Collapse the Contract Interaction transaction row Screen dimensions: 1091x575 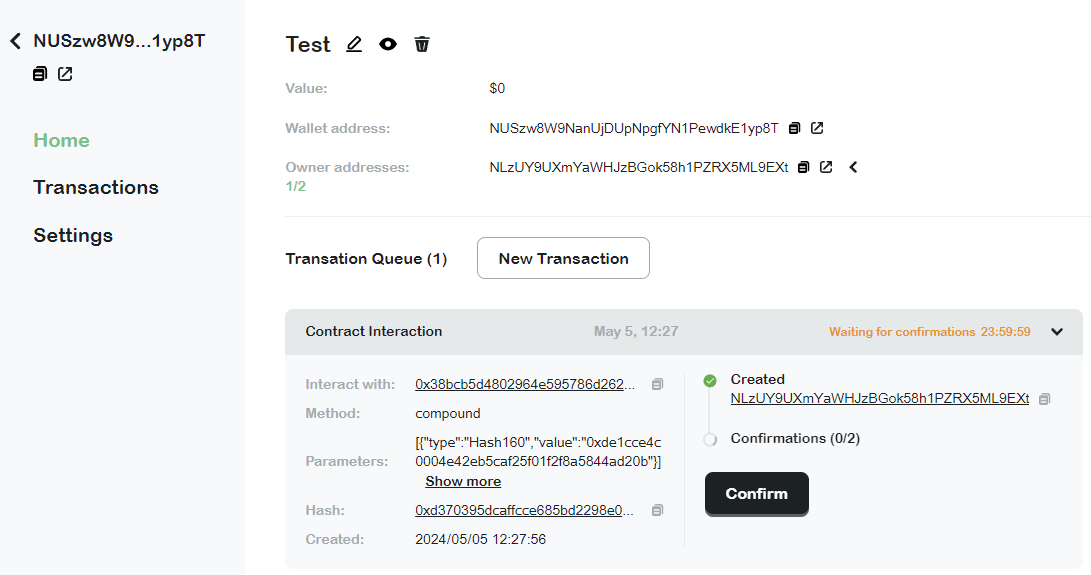tap(1057, 332)
